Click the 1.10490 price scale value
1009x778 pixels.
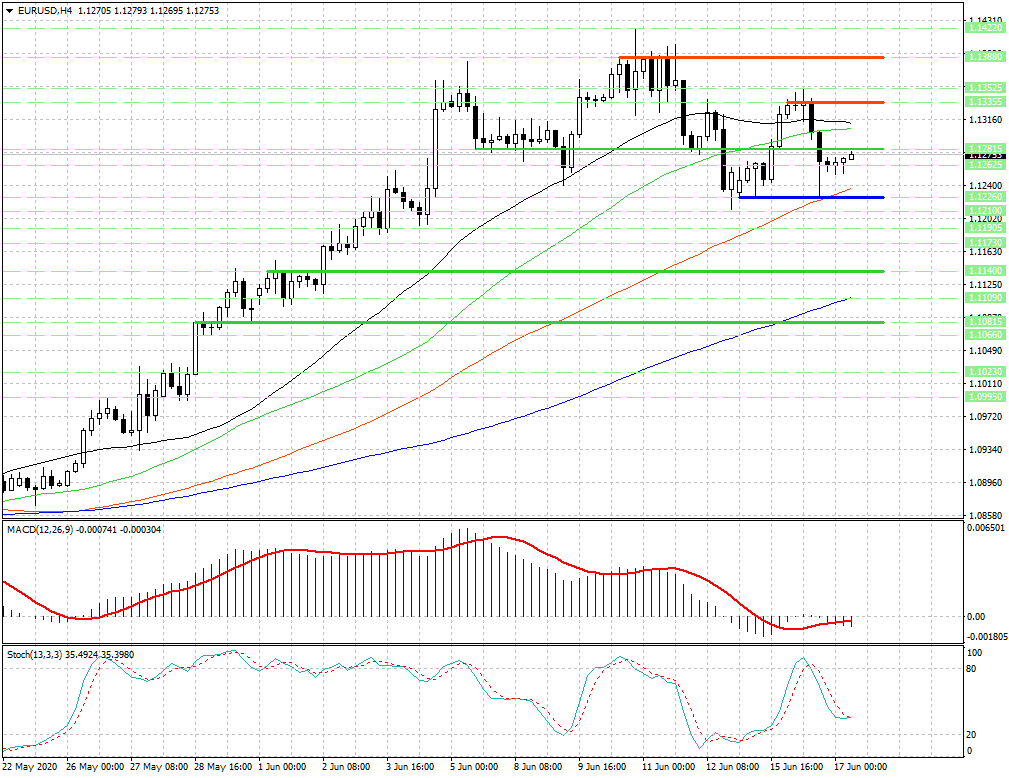[x=985, y=351]
